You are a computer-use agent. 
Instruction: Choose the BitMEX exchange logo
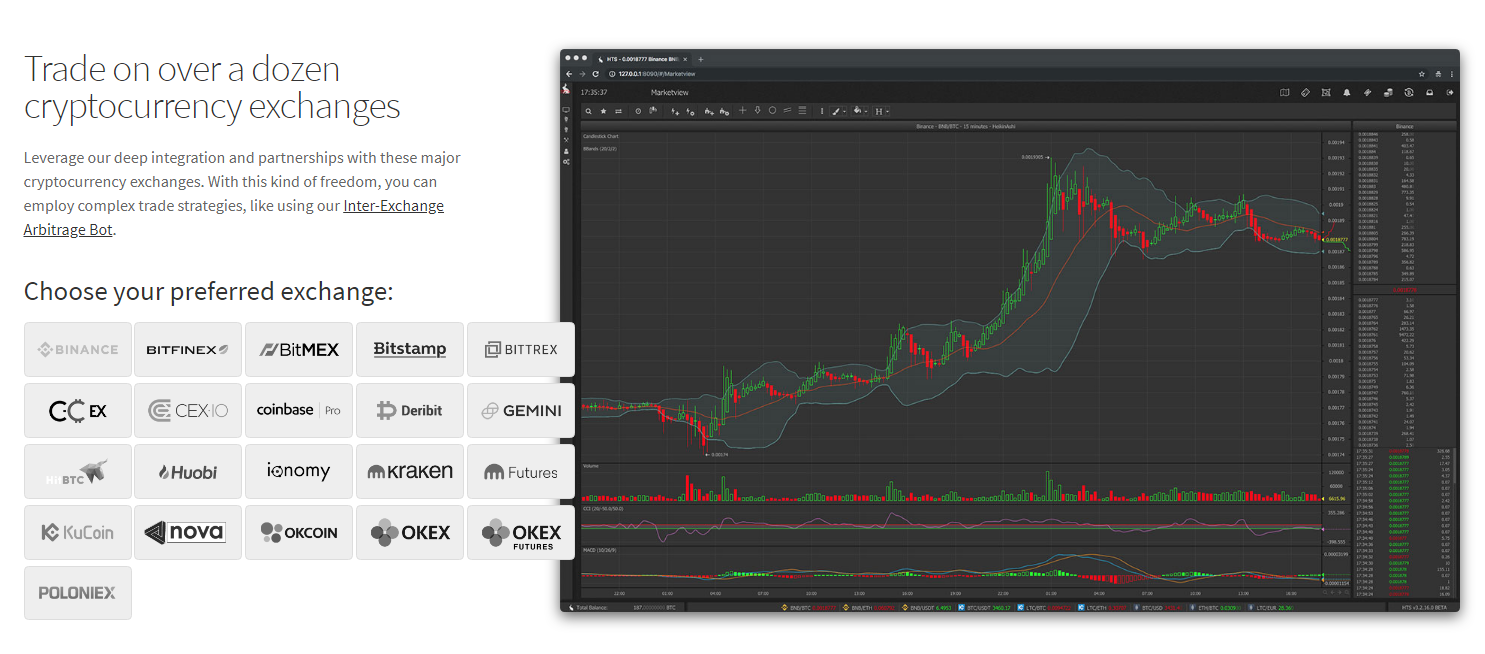299,349
